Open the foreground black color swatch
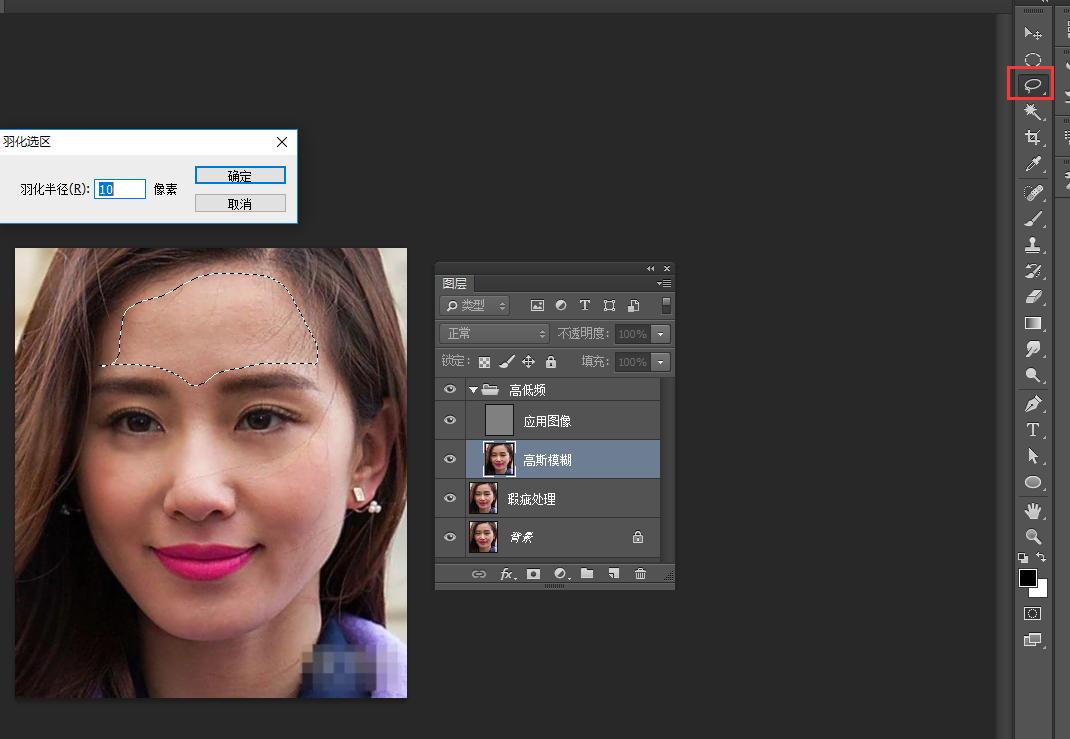 coord(1027,577)
